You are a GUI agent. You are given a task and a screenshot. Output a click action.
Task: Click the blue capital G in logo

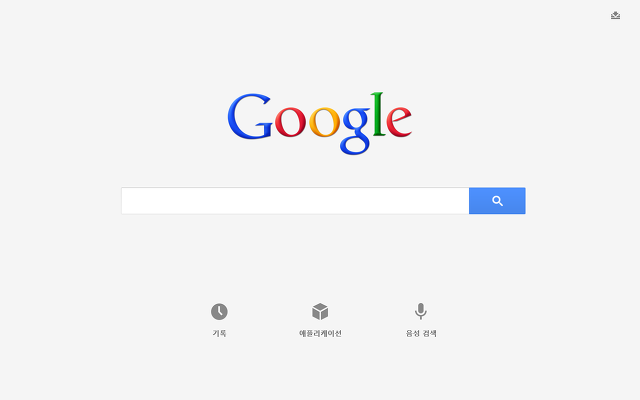click(x=250, y=116)
